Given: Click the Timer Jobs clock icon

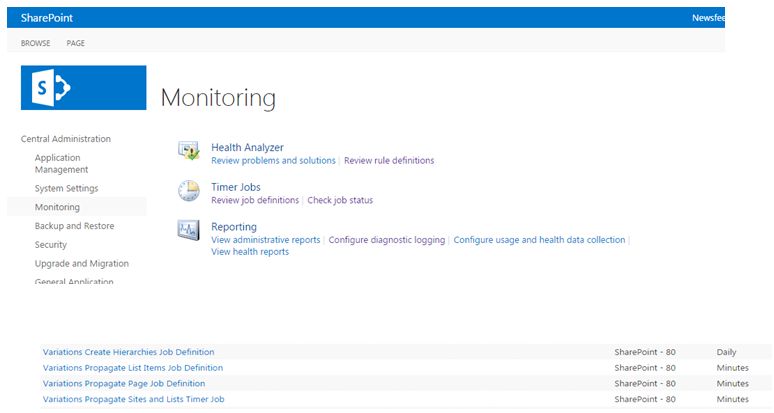Looking at the screenshot, I should (x=189, y=191).
